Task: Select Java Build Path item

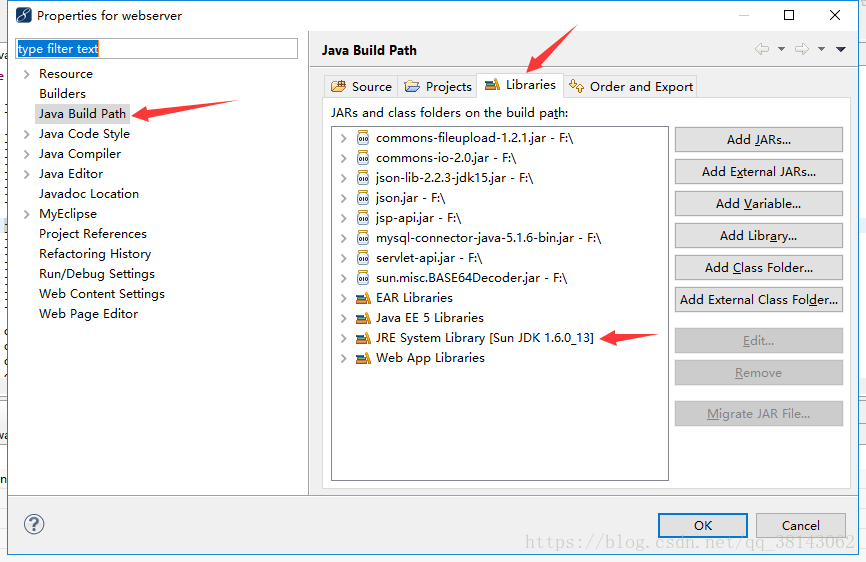Action: point(82,114)
